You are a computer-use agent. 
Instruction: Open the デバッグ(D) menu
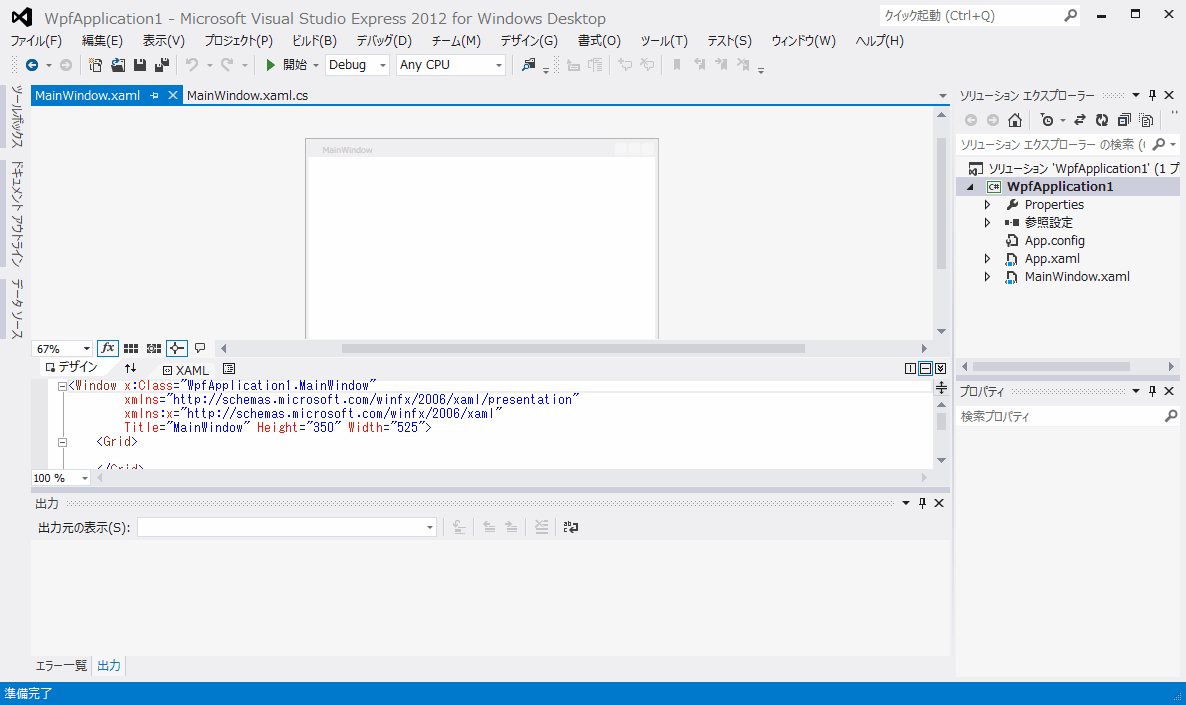pos(384,41)
